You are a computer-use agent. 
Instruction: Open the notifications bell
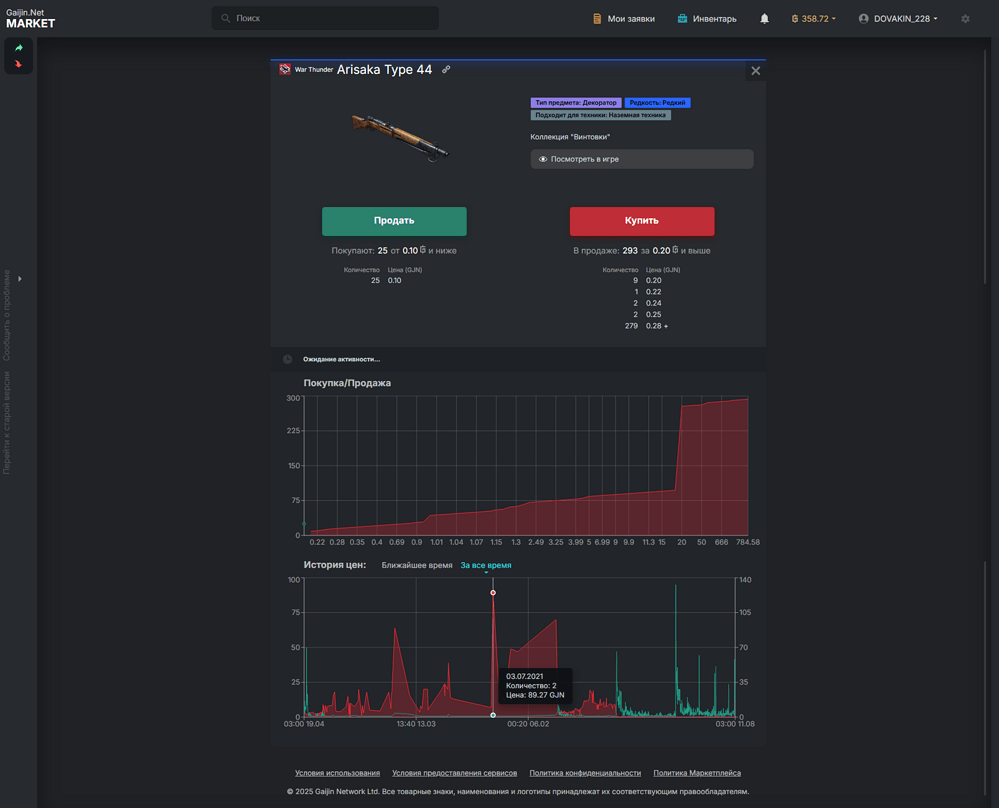(x=764, y=19)
